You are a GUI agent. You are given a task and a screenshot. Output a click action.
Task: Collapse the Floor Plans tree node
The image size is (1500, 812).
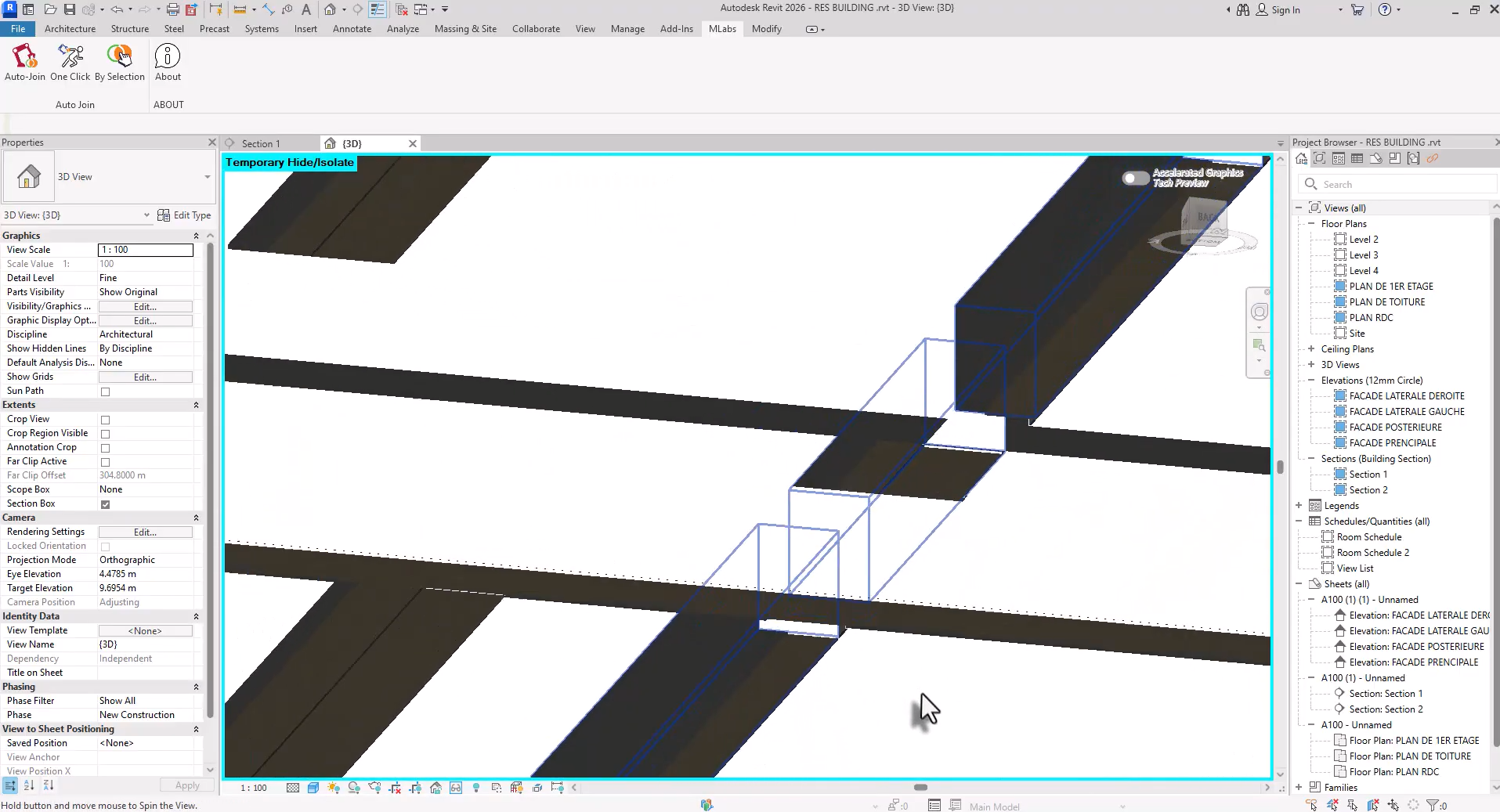point(1312,223)
